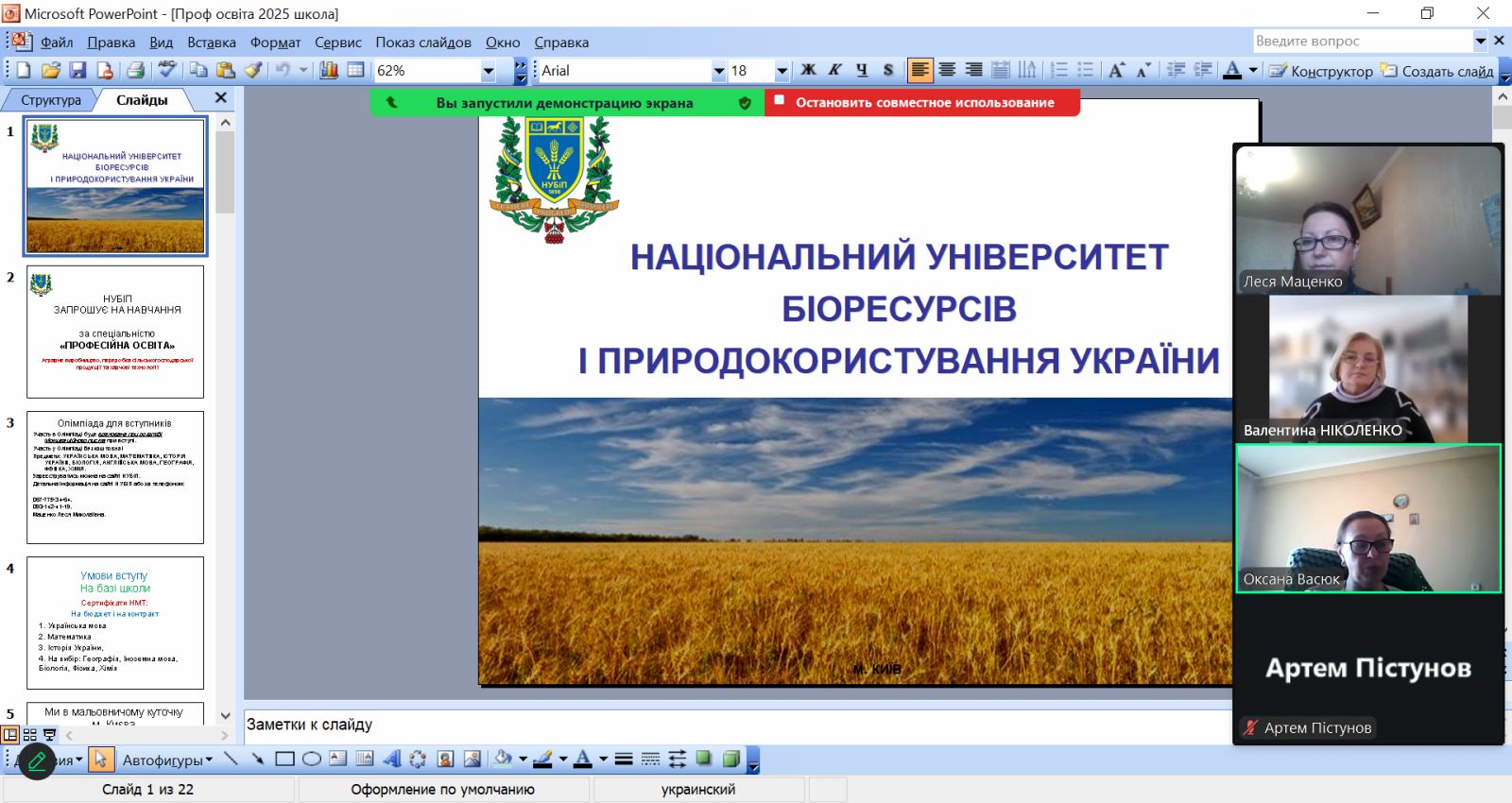Insert clip art from the drawing toolbar

pyautogui.click(x=445, y=759)
